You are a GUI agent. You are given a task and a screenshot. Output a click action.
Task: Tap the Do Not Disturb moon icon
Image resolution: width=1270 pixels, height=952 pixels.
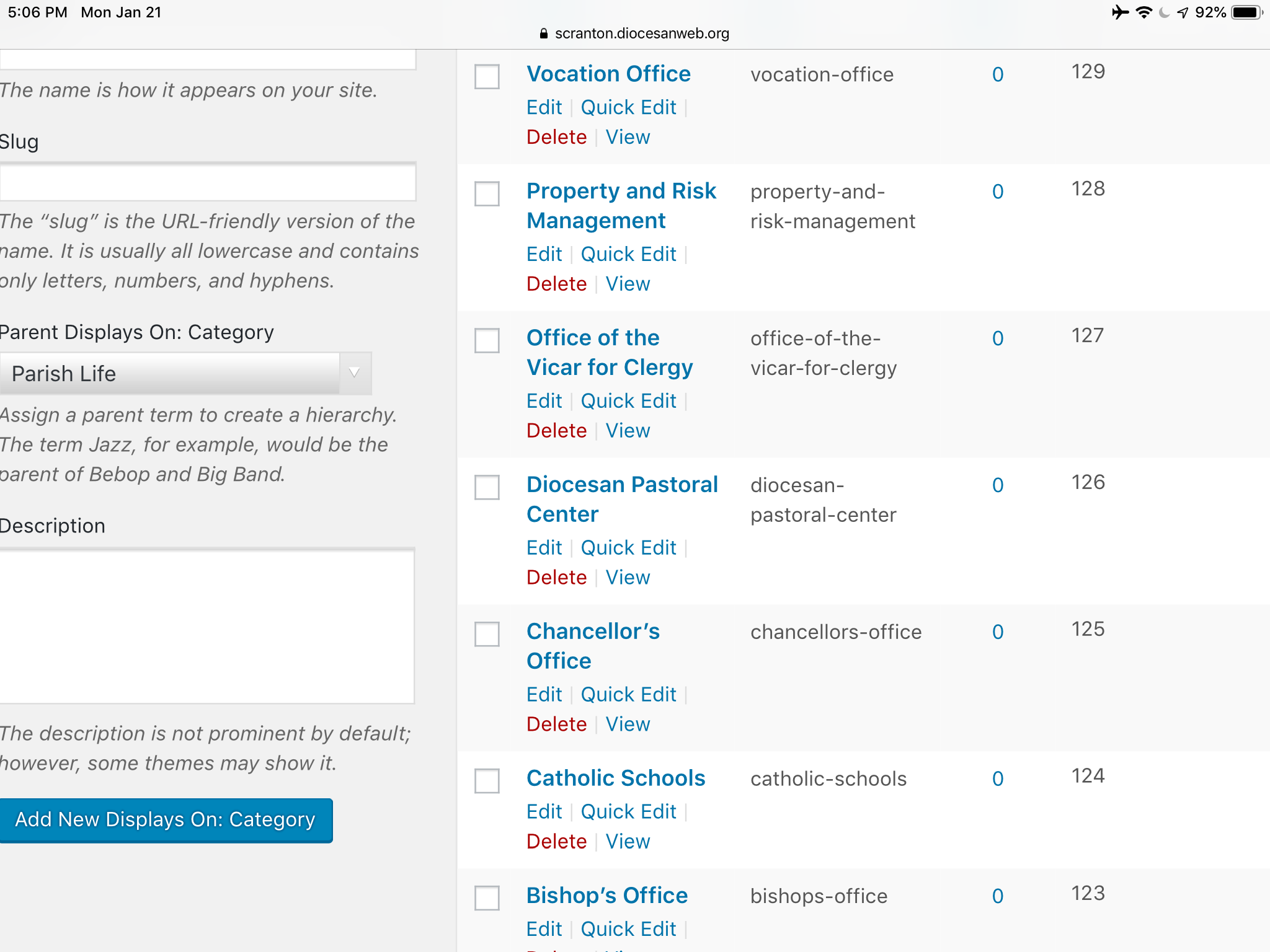tap(1164, 12)
